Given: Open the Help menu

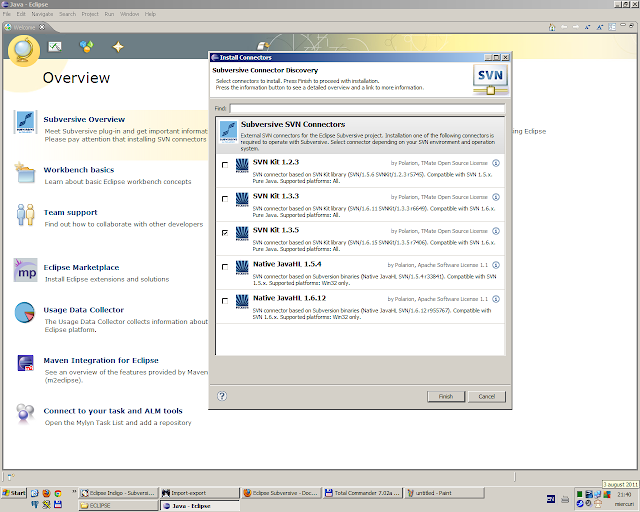Looking at the screenshot, I should (x=150, y=14).
